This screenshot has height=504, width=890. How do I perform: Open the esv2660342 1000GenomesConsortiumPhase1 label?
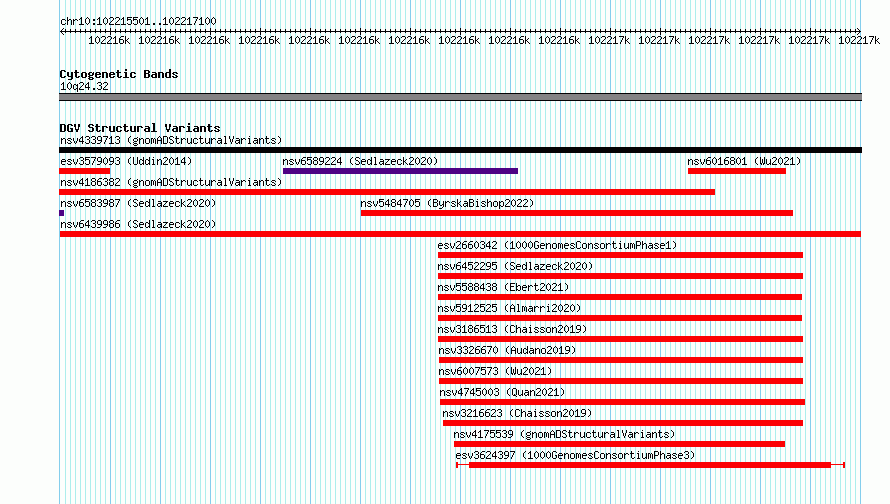coord(557,245)
